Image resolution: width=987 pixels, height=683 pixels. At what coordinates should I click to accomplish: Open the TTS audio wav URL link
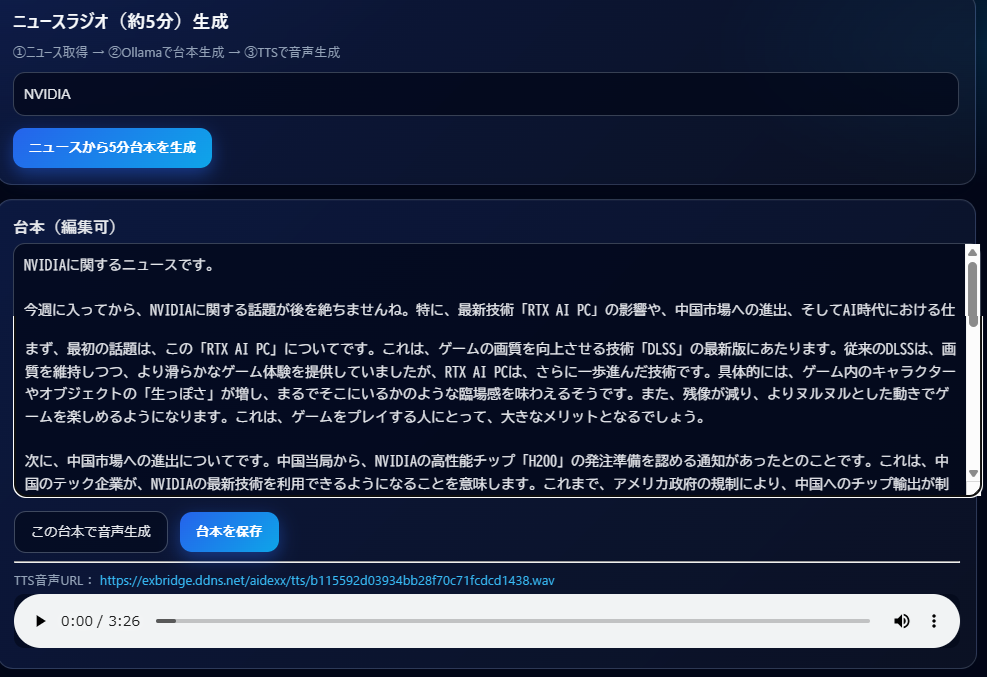click(x=327, y=580)
